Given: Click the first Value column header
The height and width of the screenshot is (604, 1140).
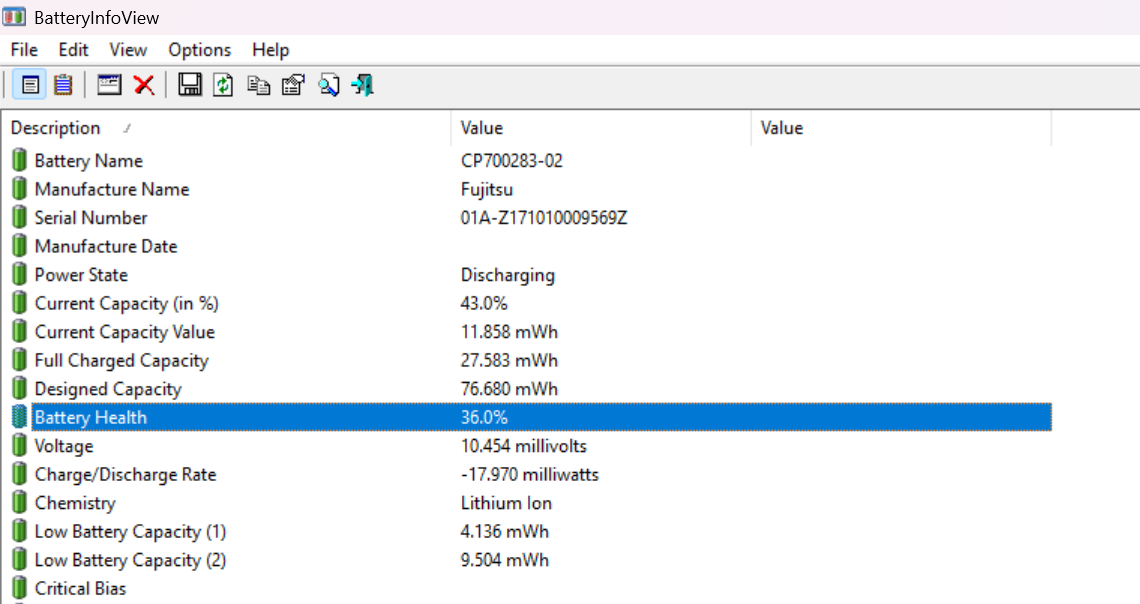Looking at the screenshot, I should (601, 128).
